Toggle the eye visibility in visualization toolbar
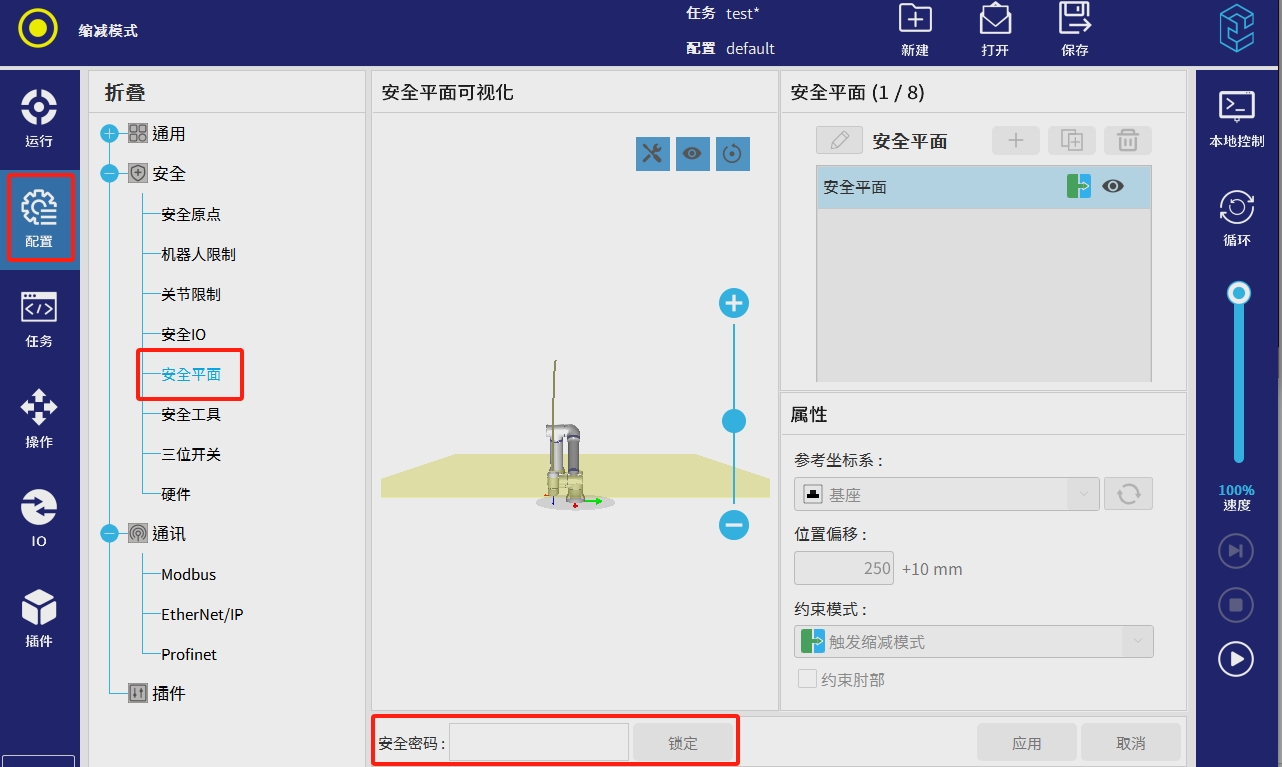 pos(692,153)
